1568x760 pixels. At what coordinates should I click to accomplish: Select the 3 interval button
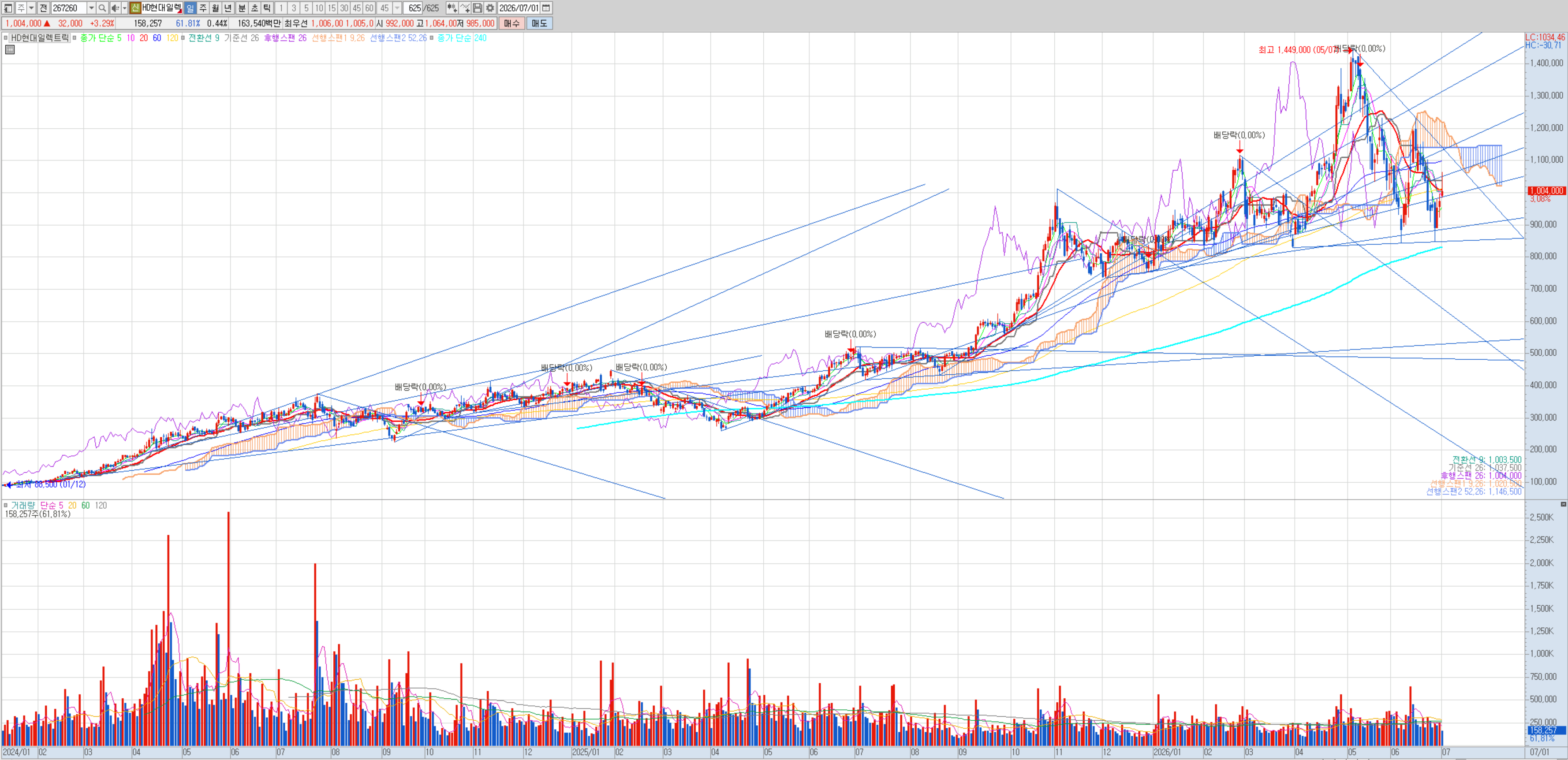(294, 8)
